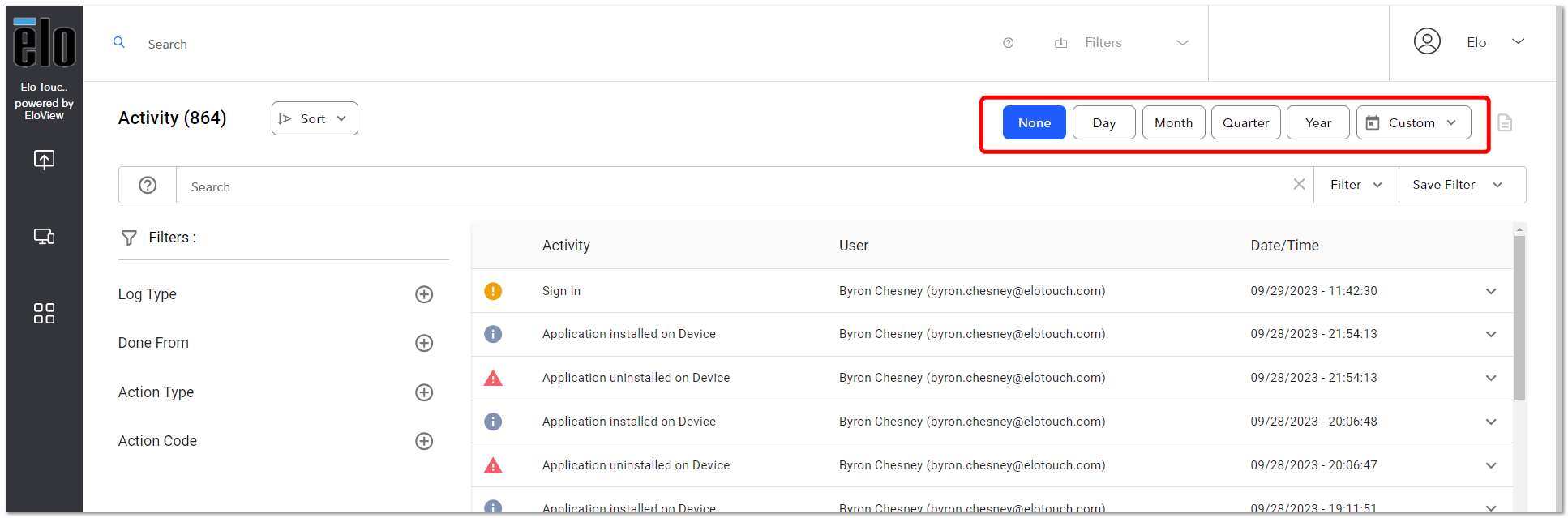This screenshot has width=1568, height=518.
Task: Open the devices icon in the left sidebar
Action: pyautogui.click(x=44, y=237)
